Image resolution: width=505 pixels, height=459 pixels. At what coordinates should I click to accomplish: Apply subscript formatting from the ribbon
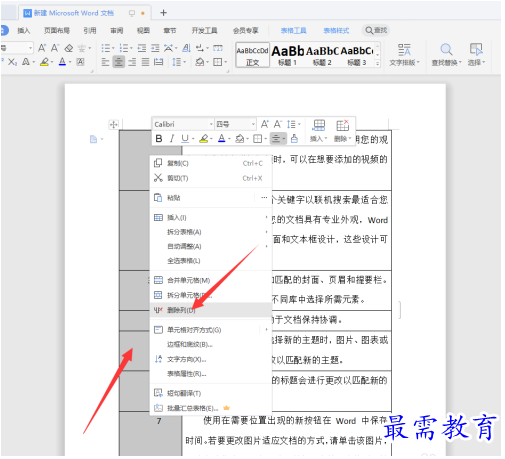click(x=12, y=62)
